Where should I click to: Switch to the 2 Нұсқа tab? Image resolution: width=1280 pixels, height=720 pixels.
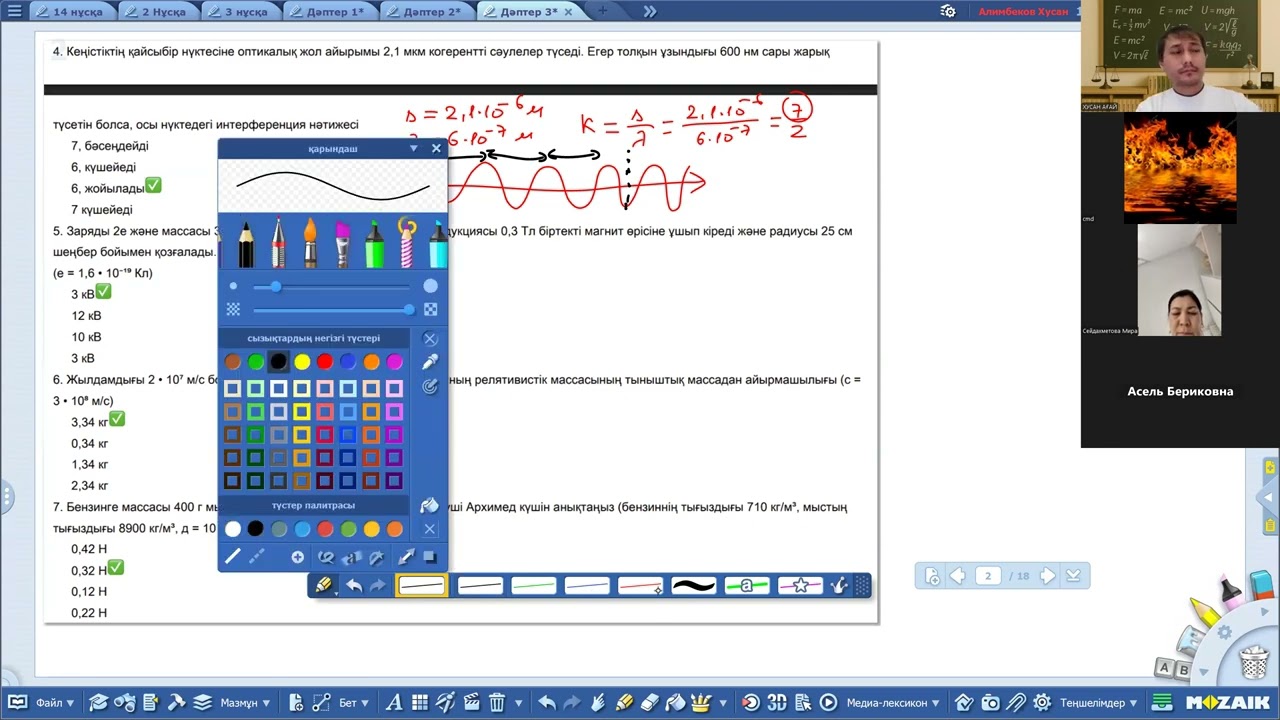click(155, 12)
